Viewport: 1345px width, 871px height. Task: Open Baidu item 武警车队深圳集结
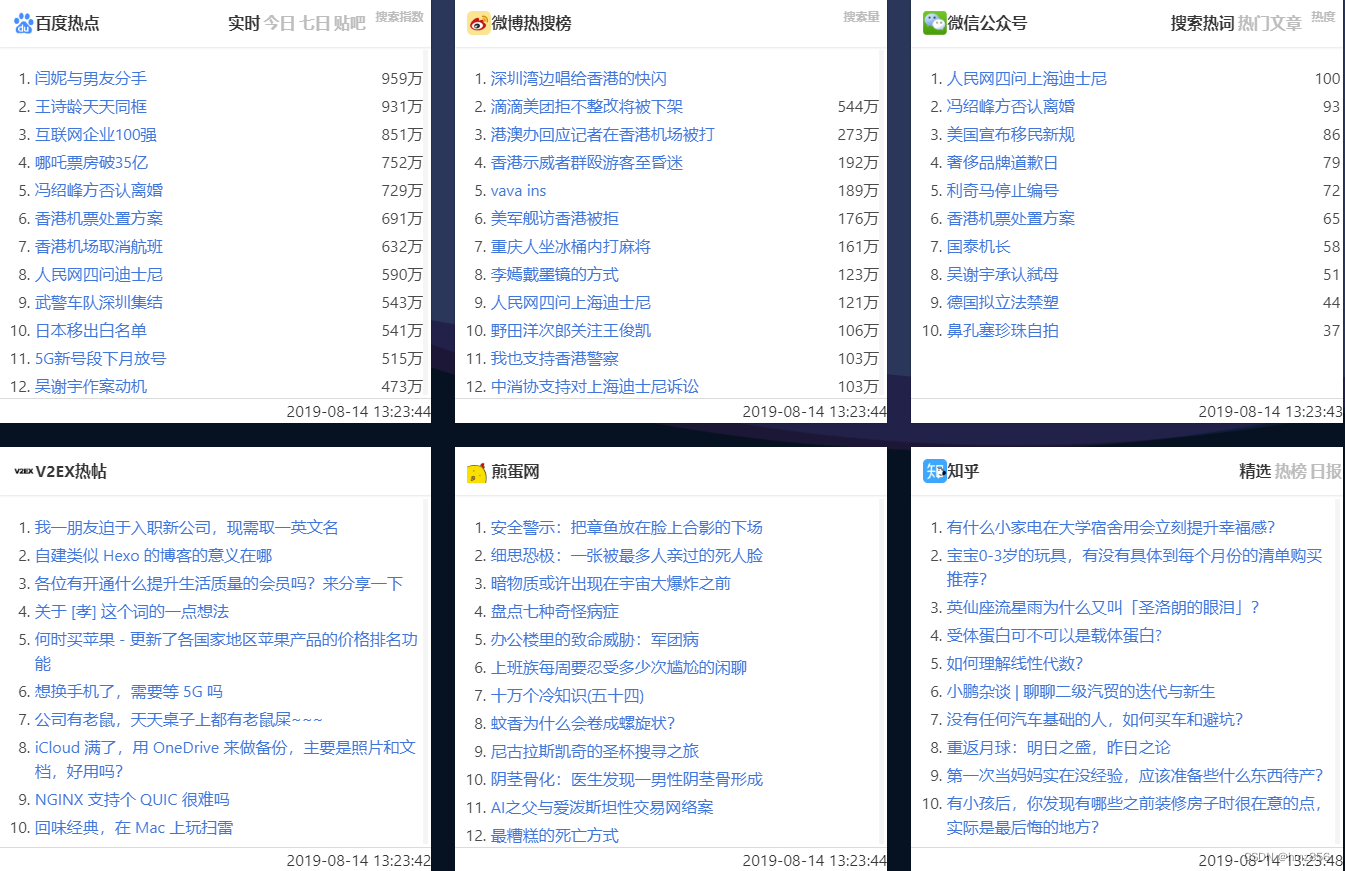point(99,302)
